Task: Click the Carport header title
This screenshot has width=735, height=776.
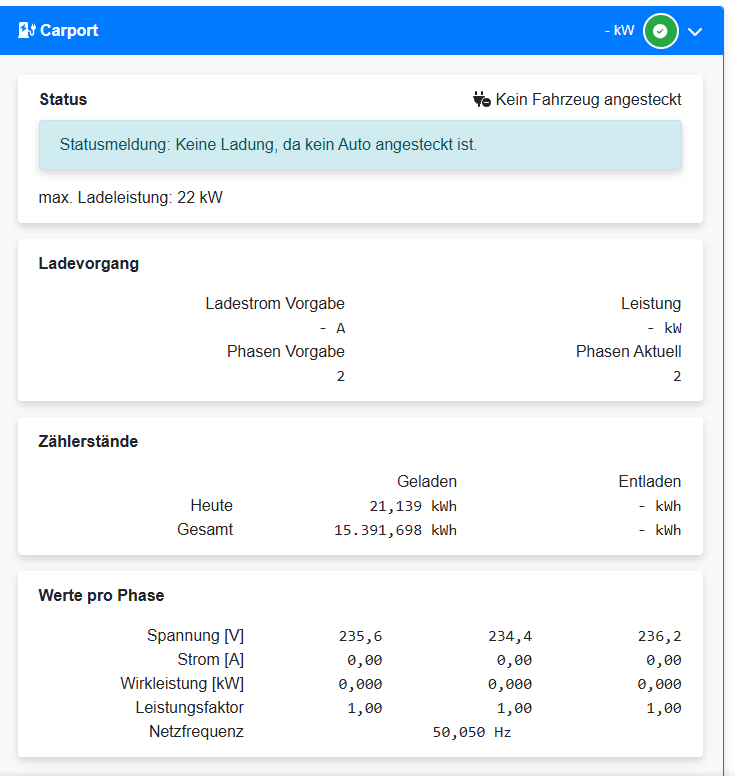Action: pos(69,30)
